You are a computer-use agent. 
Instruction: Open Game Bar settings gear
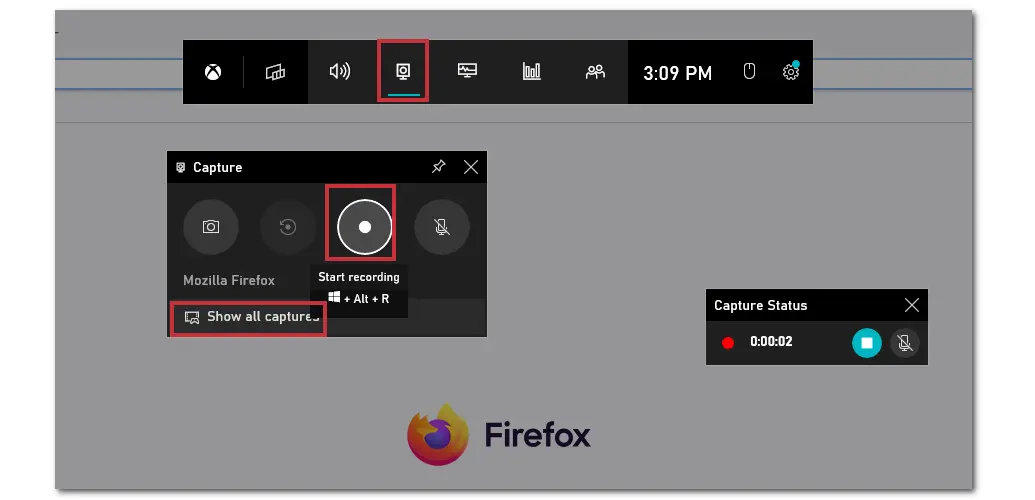pos(790,72)
